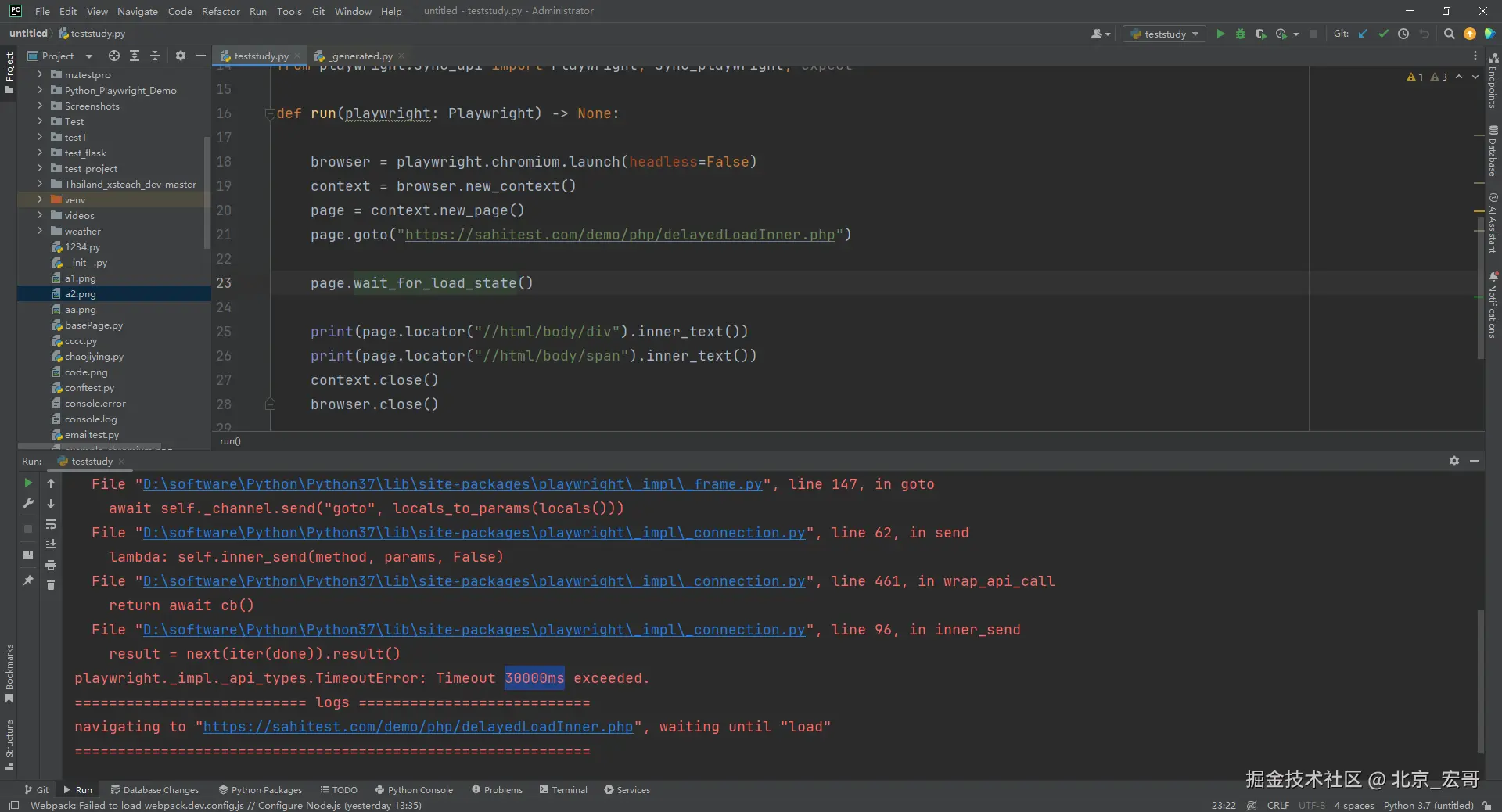Pin the Run tab with pin icon
This screenshot has height=812, width=1502.
[28, 580]
